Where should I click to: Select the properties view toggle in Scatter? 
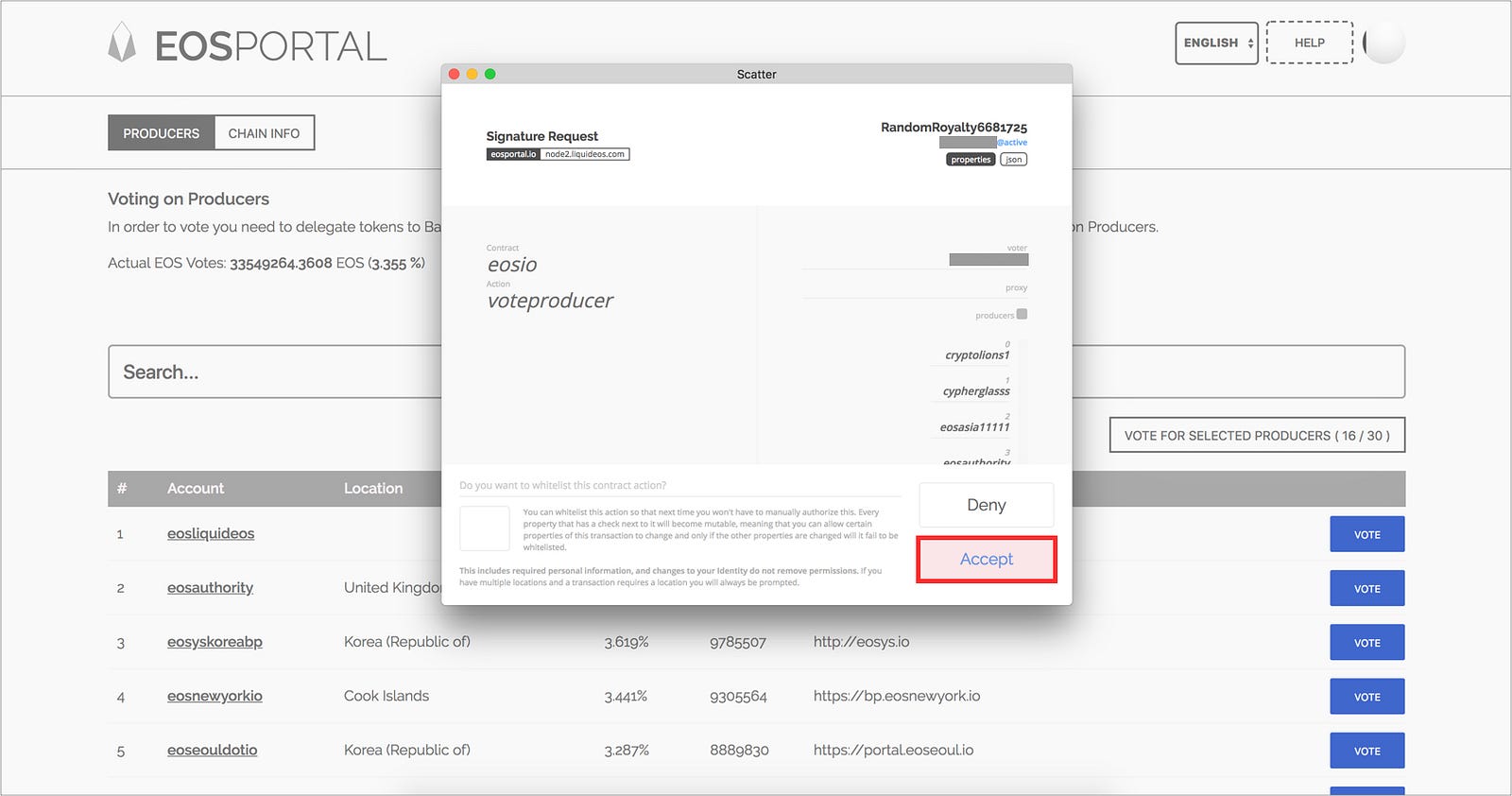(971, 160)
